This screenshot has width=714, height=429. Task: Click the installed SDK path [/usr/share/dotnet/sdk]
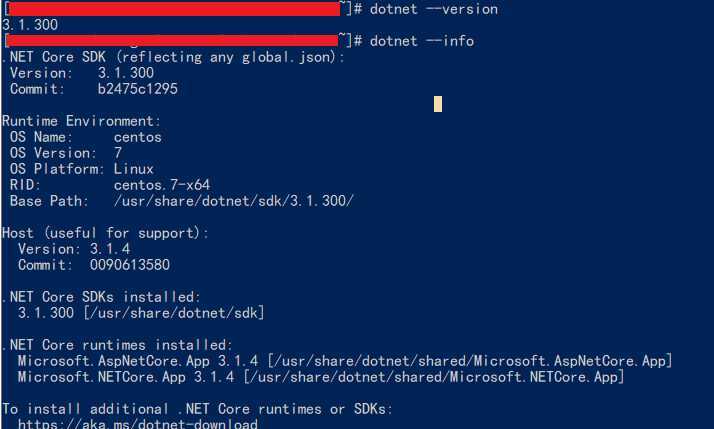tap(173, 313)
